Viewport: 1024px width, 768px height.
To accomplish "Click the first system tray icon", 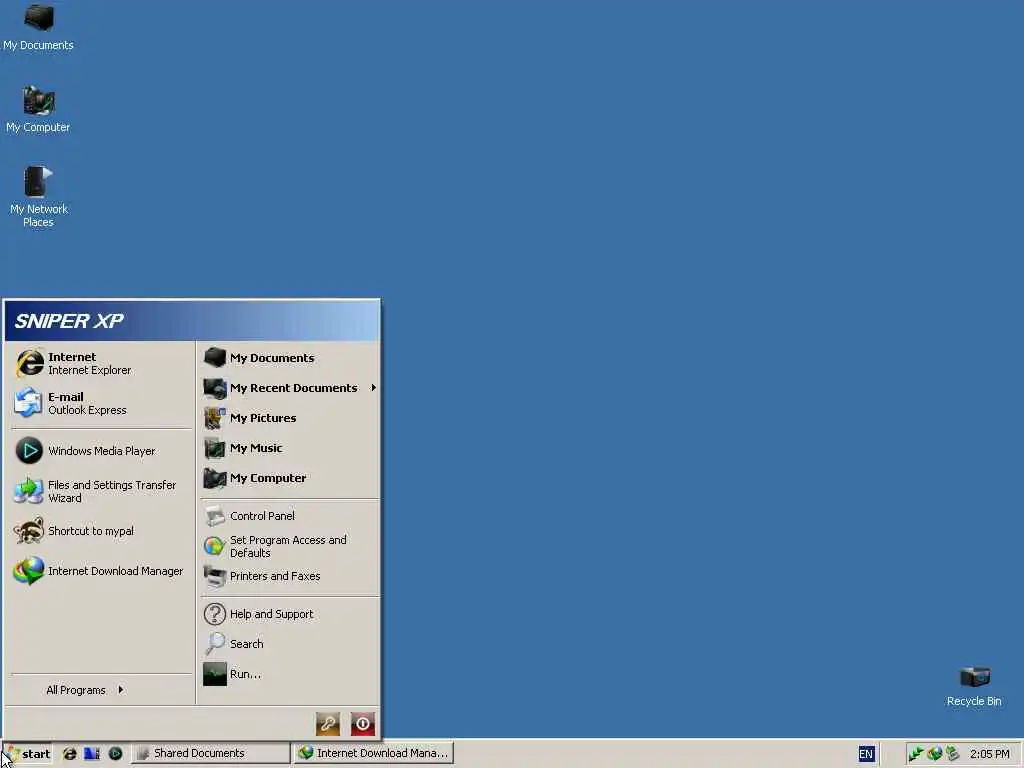I will click(x=916, y=754).
